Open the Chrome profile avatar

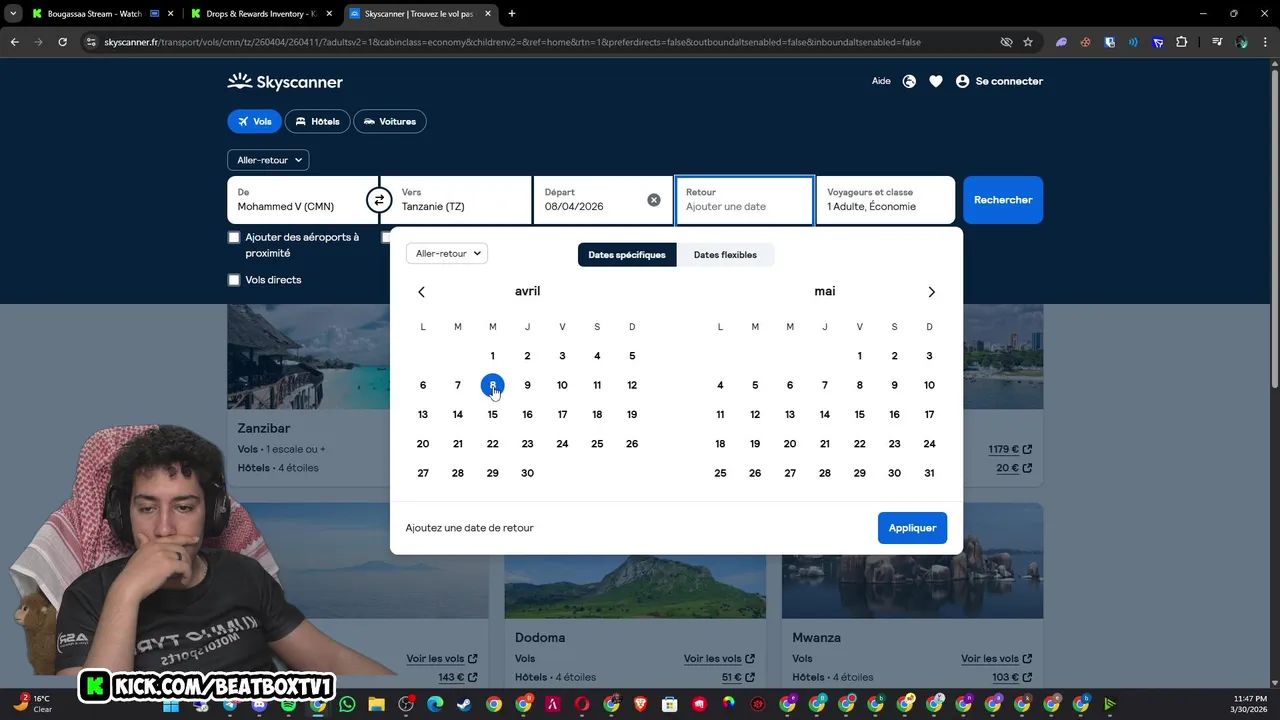pos(1241,42)
